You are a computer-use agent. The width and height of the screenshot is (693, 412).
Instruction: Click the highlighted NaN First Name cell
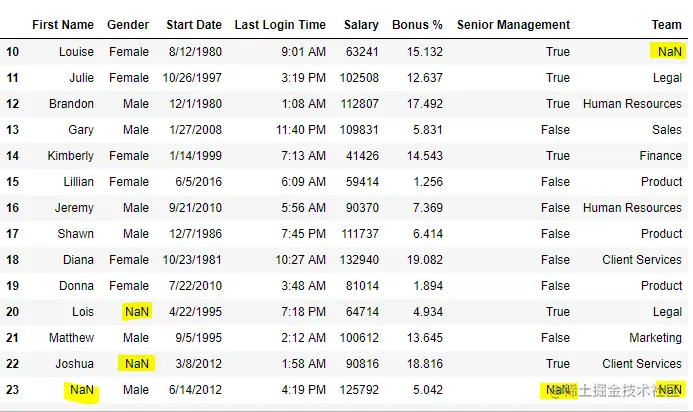point(80,390)
